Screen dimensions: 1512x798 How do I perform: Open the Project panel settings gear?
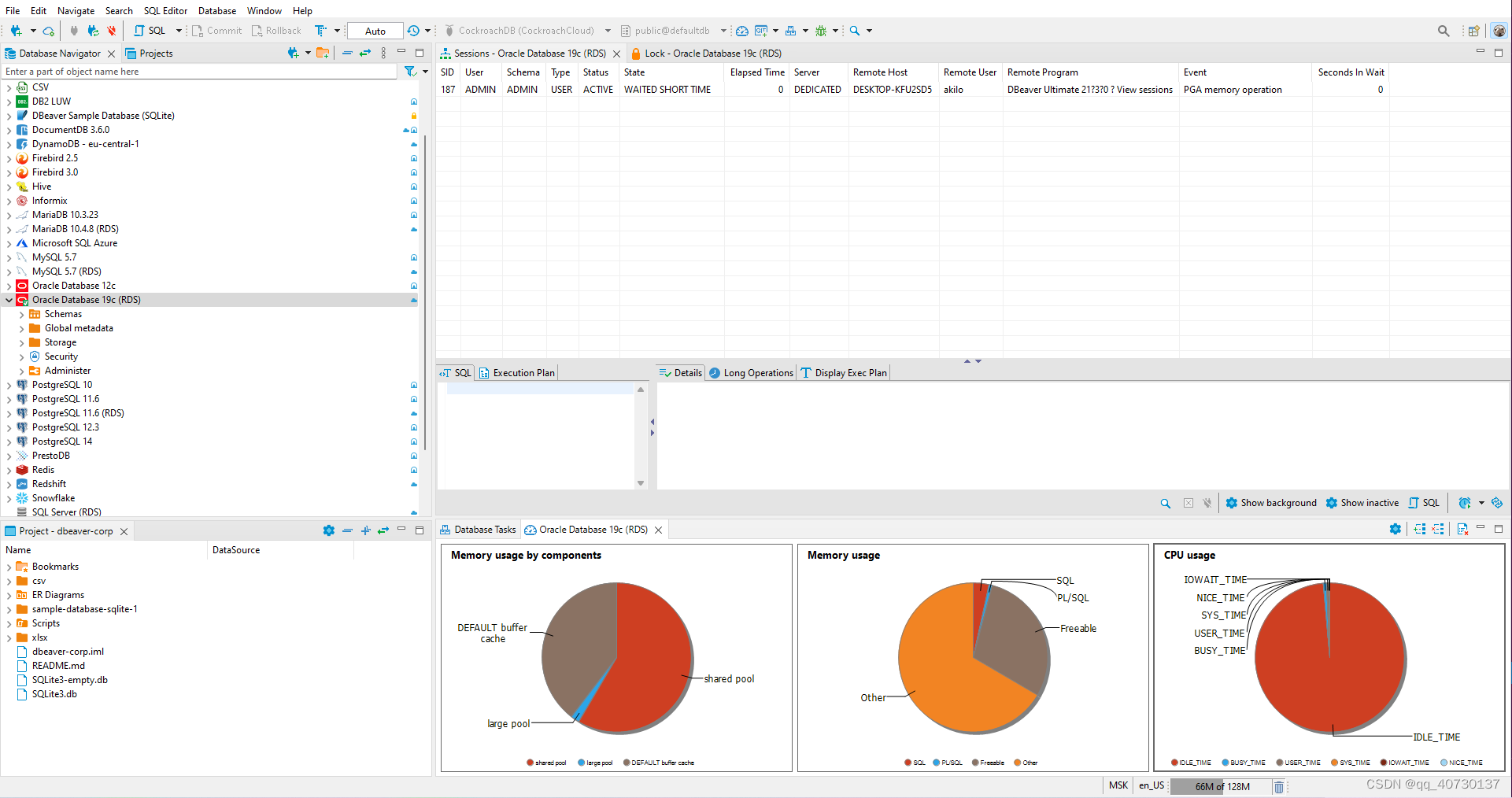[x=329, y=530]
